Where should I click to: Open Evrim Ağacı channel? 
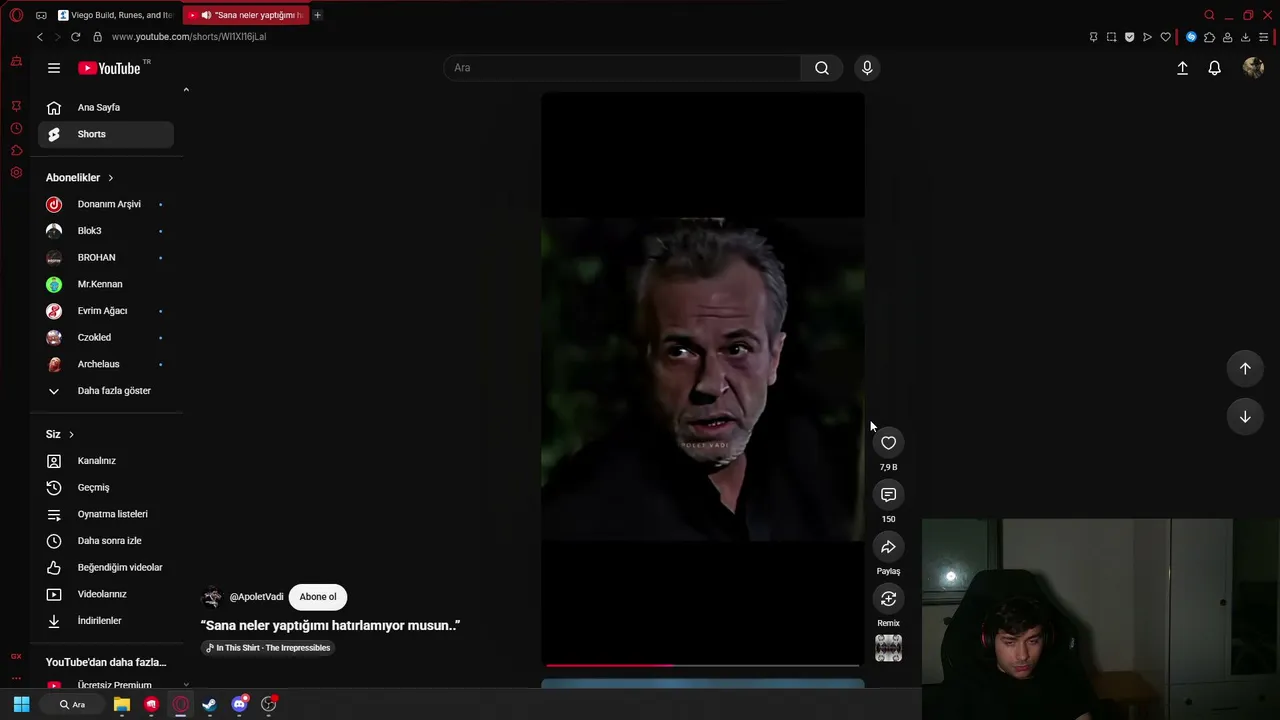pyautogui.click(x=106, y=311)
